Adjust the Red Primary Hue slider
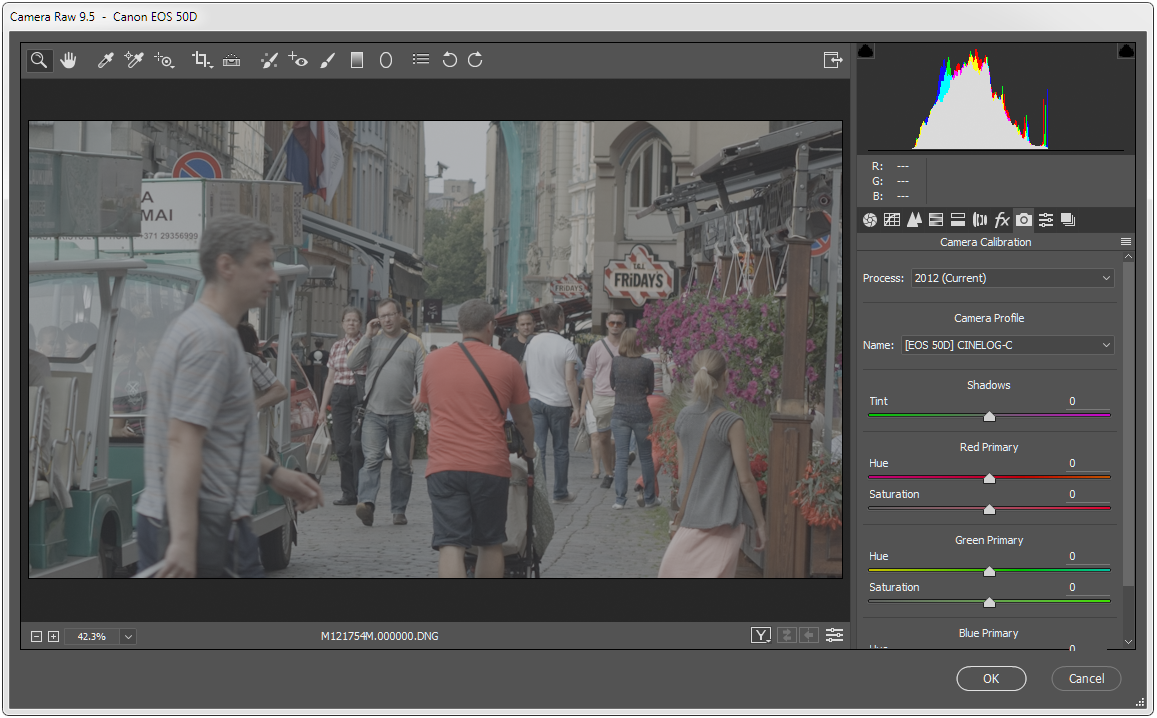The image size is (1157, 718). 990,478
